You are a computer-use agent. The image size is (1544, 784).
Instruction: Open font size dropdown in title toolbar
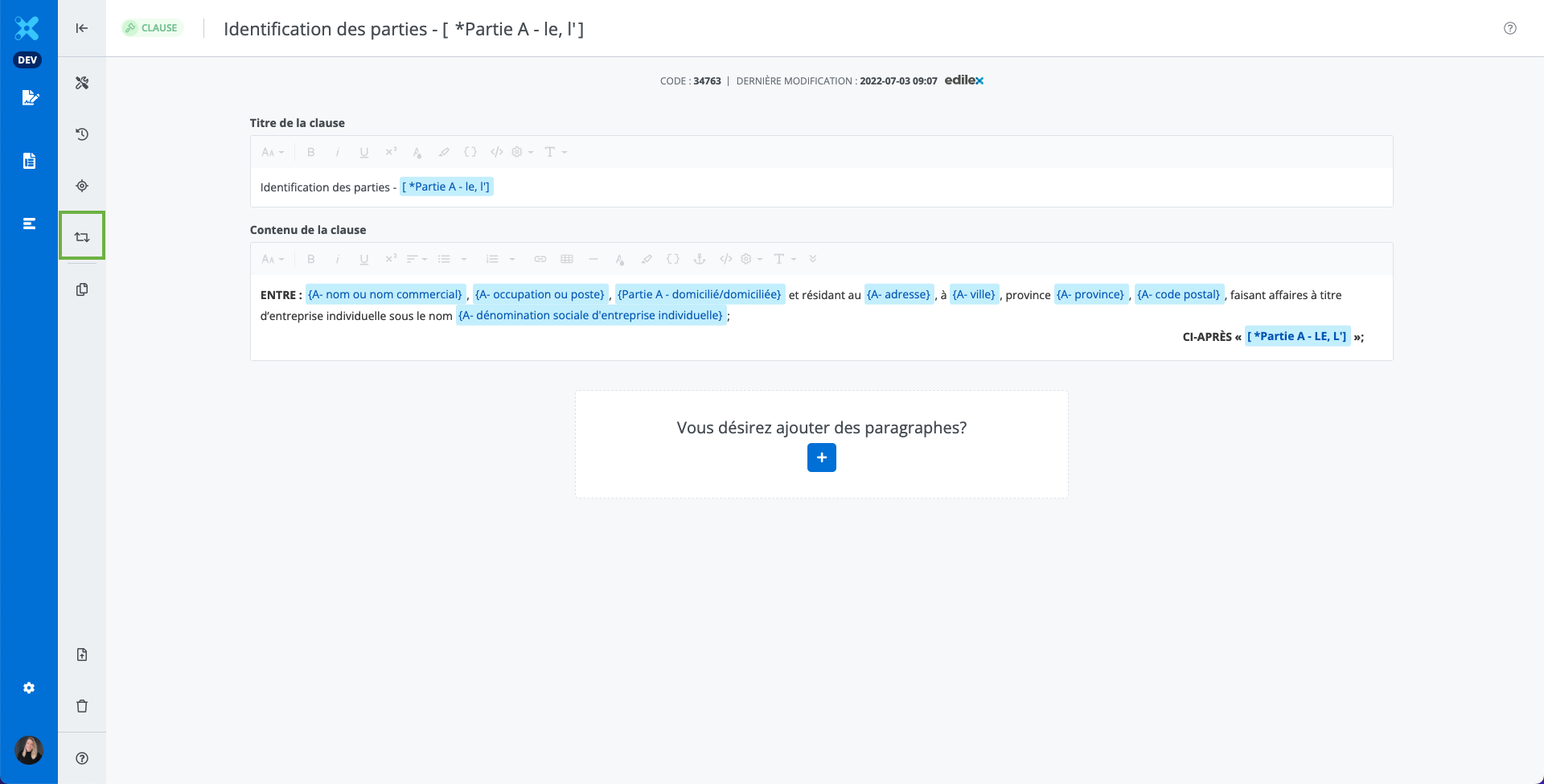click(273, 152)
